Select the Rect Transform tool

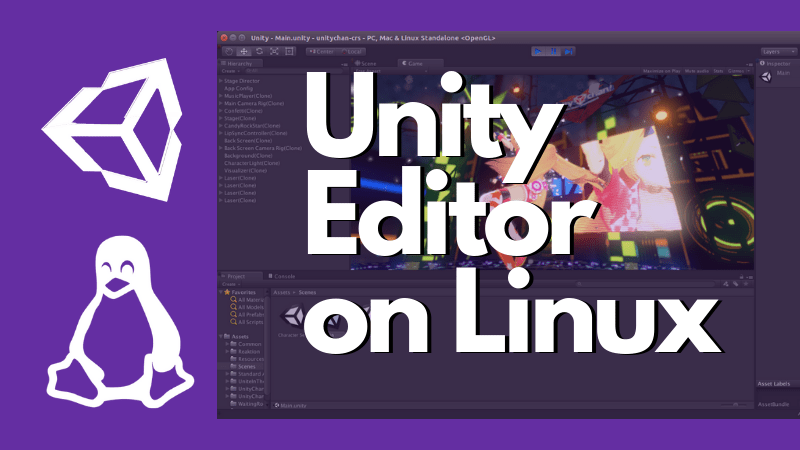[x=289, y=50]
